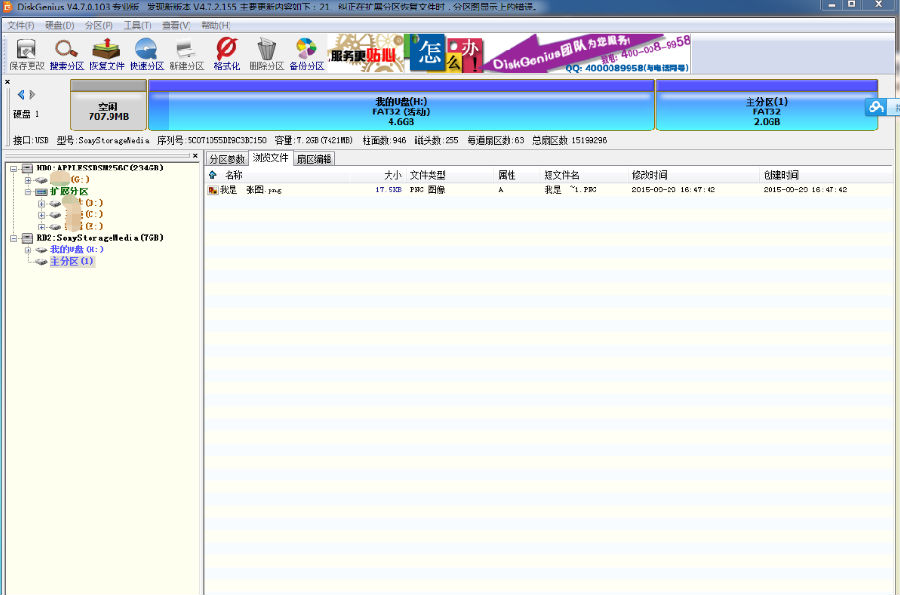
Task: Select 我的U盘 (H:) in the tree
Action: point(76,250)
